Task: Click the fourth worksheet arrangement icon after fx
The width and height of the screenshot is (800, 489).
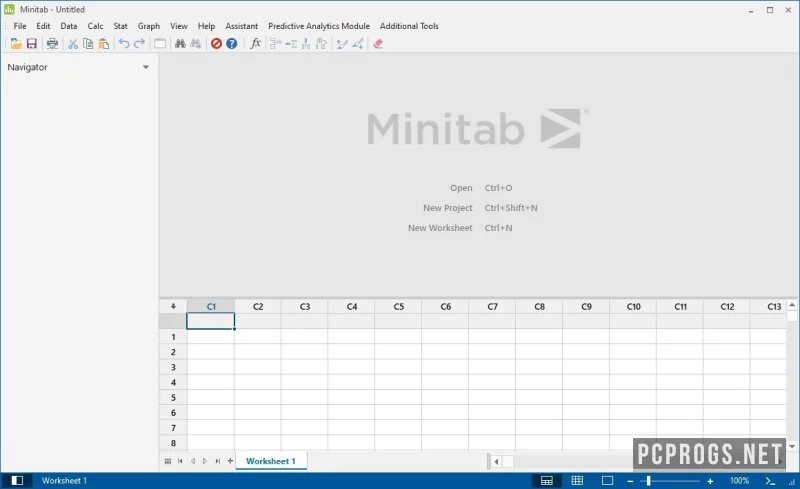Action: (x=321, y=44)
